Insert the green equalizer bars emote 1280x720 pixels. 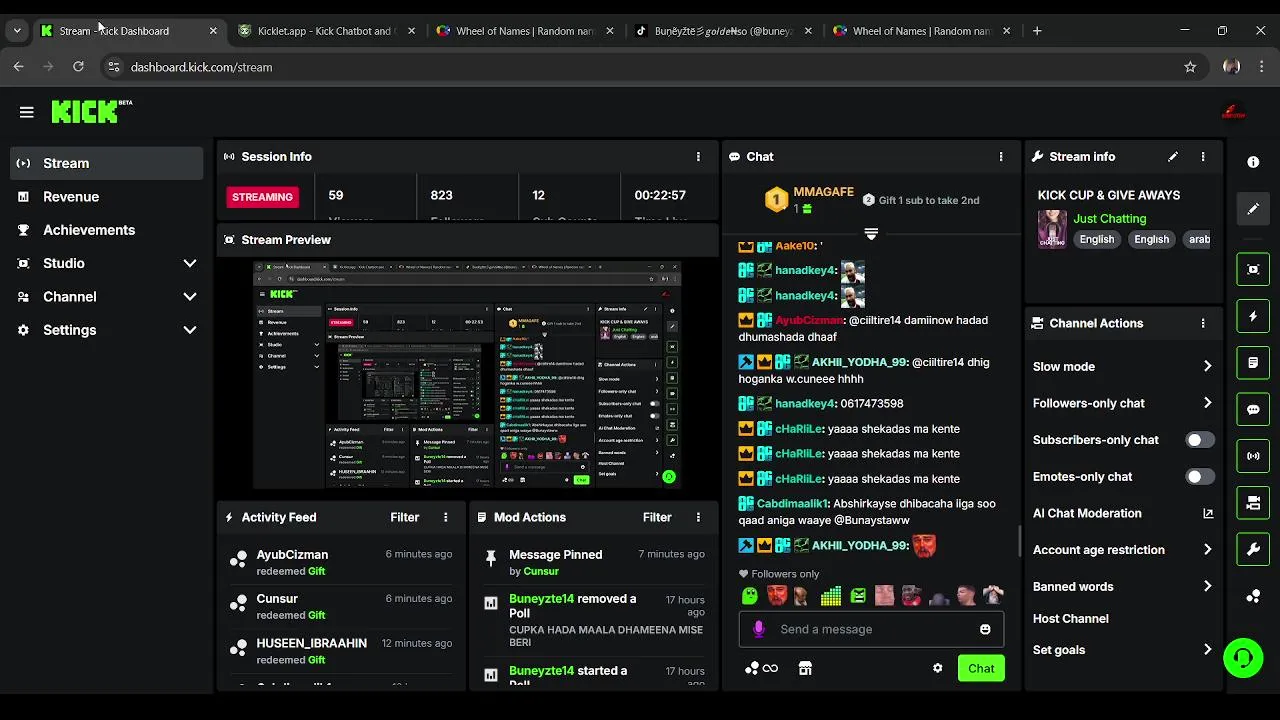point(831,596)
